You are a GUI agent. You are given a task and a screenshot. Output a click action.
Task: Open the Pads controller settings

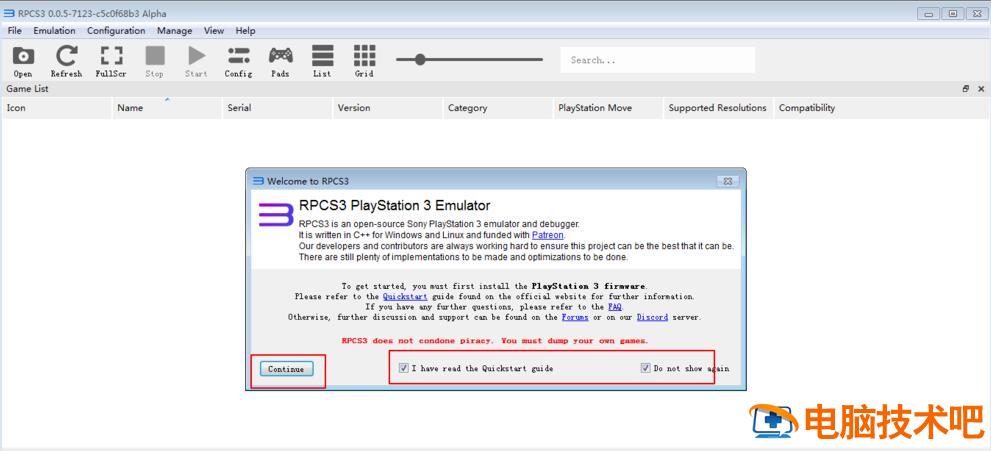(x=281, y=61)
